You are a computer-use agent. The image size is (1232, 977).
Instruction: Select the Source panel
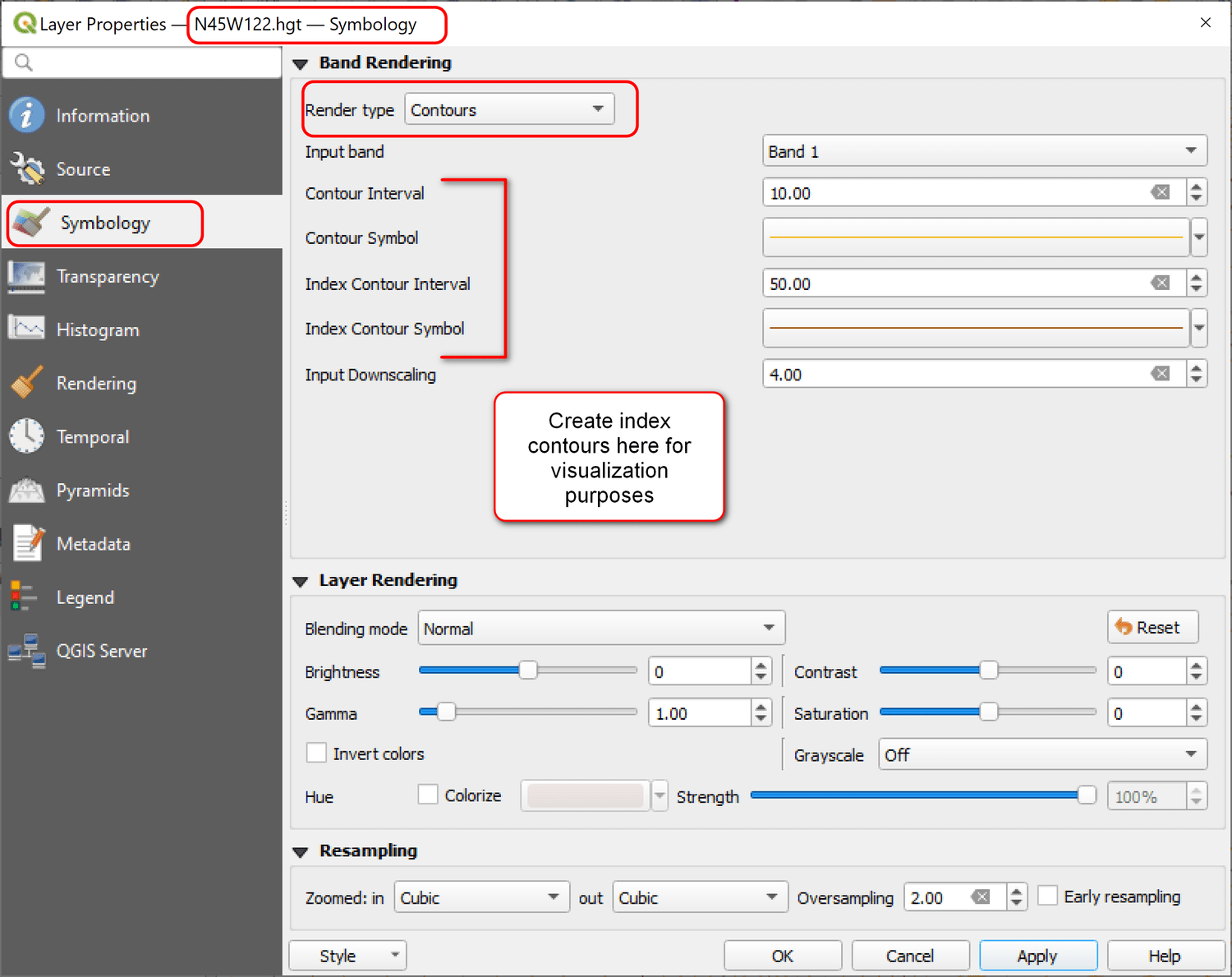click(83, 168)
